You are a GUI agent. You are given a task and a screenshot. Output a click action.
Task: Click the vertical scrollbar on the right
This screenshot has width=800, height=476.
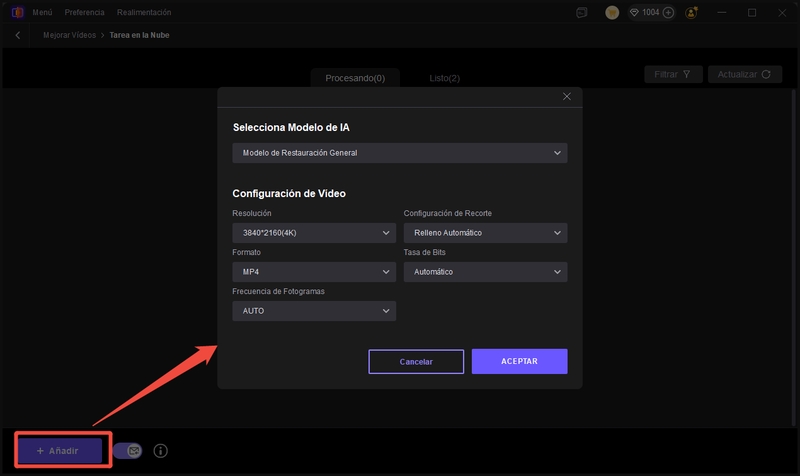pyautogui.click(x=793, y=257)
